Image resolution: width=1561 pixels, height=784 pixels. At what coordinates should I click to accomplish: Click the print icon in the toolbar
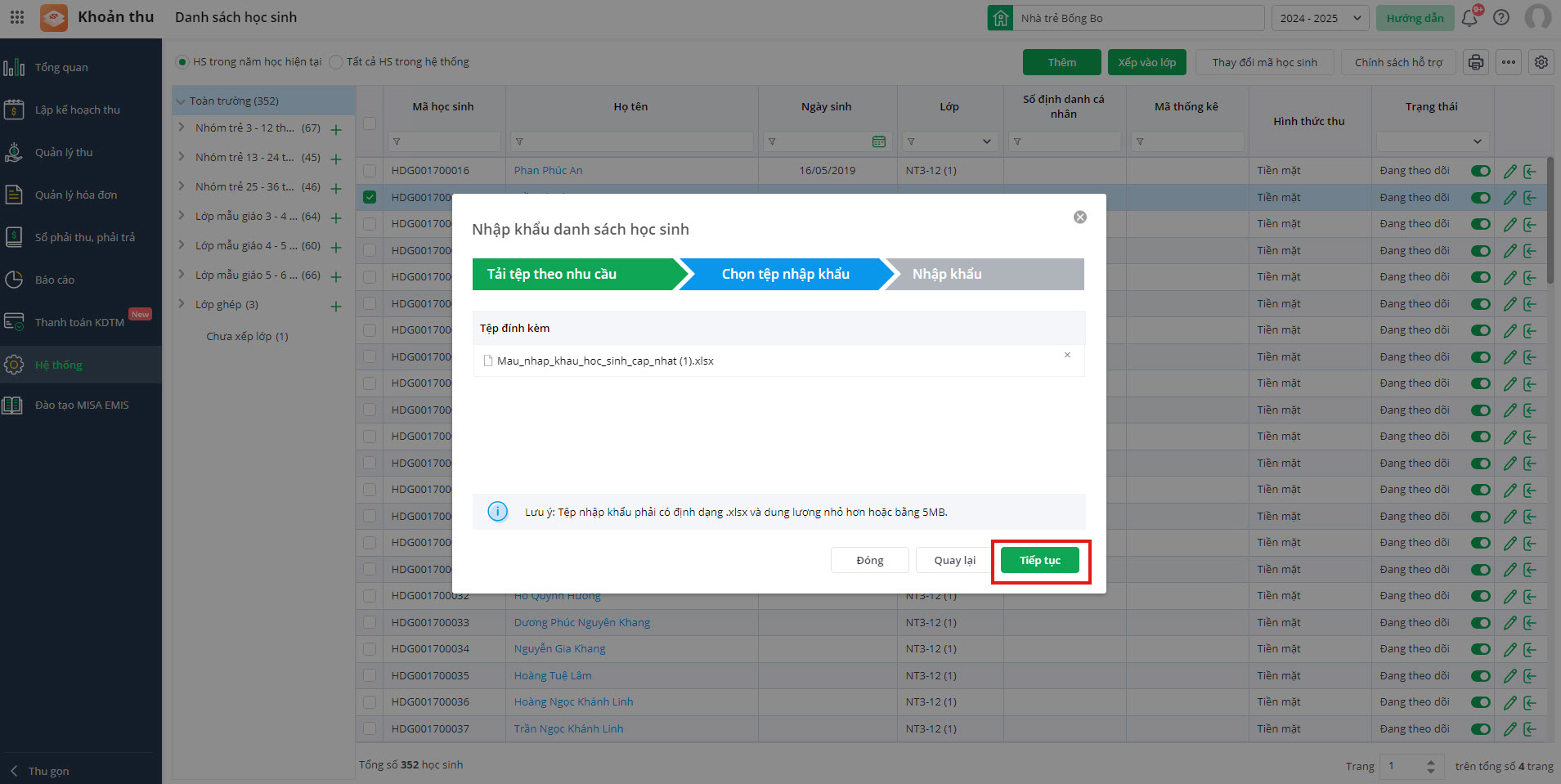coord(1476,62)
